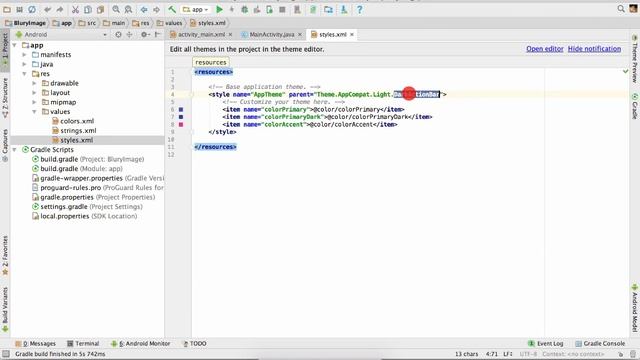
Task: Open Search Everywhere magnifier at top right
Action: (x=621, y=9)
